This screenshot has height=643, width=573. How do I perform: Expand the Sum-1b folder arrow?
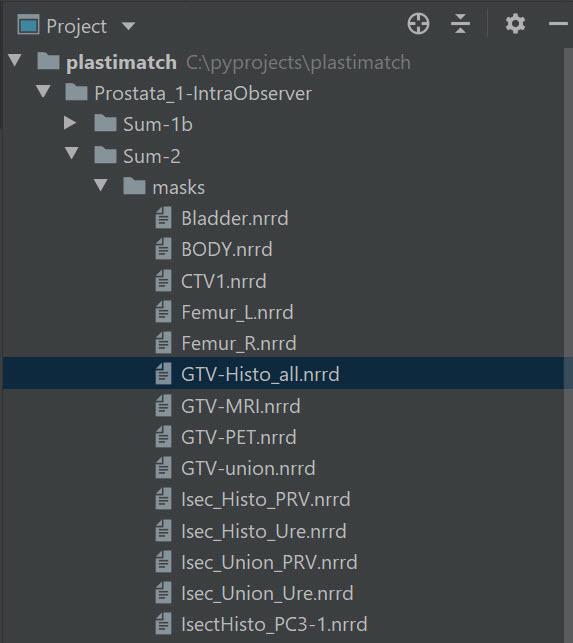tap(70, 123)
